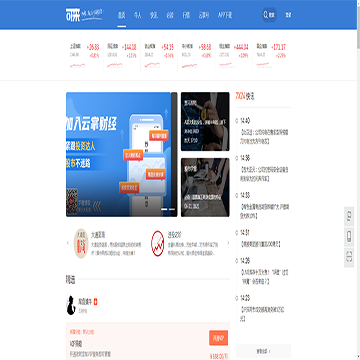Open the author's black silhouette avatar

(71, 305)
